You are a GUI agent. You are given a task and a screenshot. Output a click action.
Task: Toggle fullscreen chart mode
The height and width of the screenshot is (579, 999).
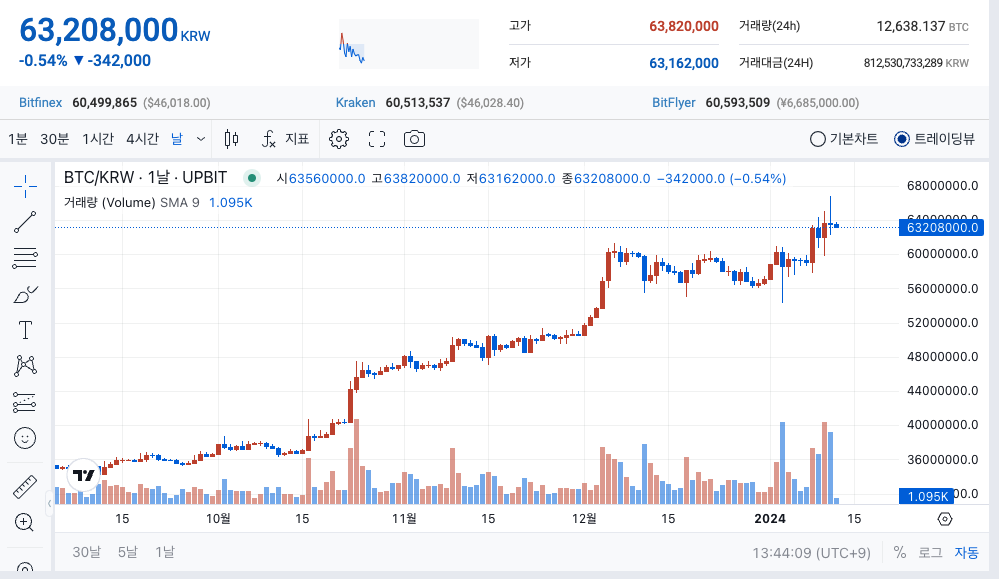pos(377,139)
